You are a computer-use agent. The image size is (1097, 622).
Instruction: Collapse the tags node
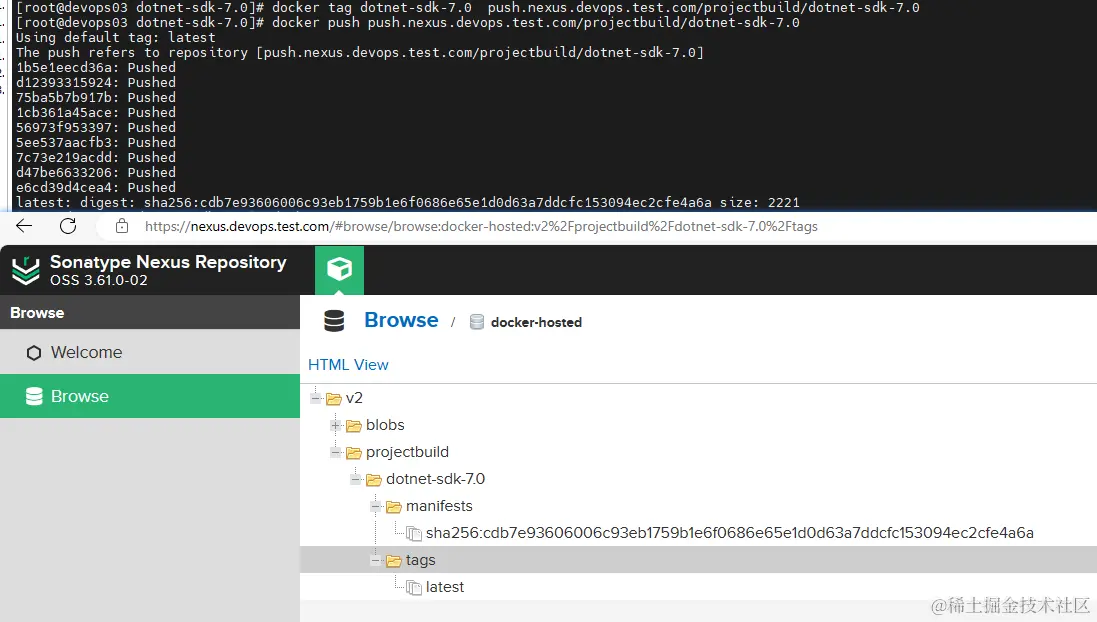point(375,560)
